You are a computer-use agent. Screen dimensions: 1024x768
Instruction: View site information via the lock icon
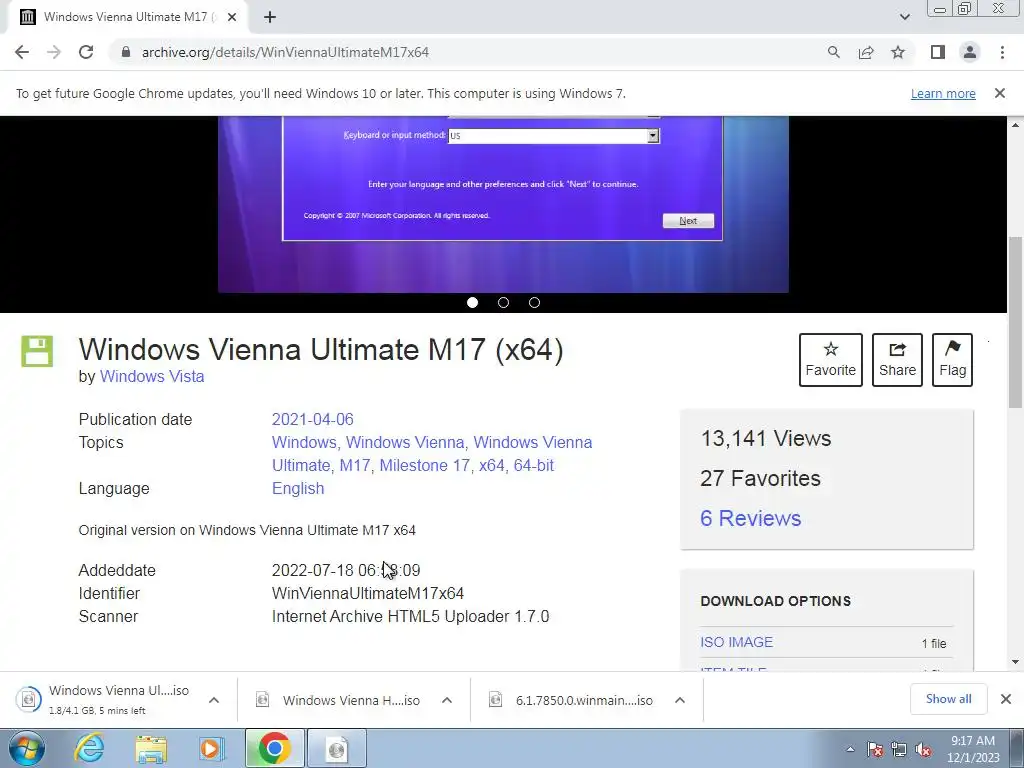(126, 52)
